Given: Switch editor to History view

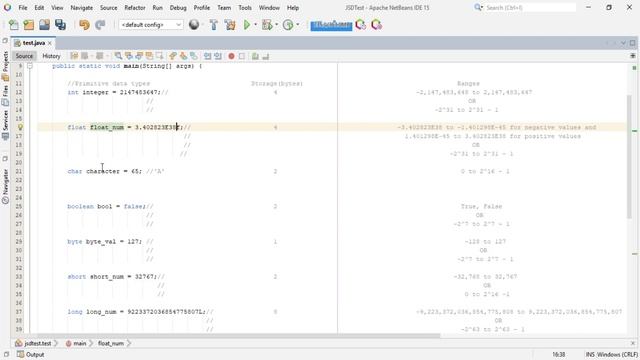Looking at the screenshot, I should pos(51,56).
